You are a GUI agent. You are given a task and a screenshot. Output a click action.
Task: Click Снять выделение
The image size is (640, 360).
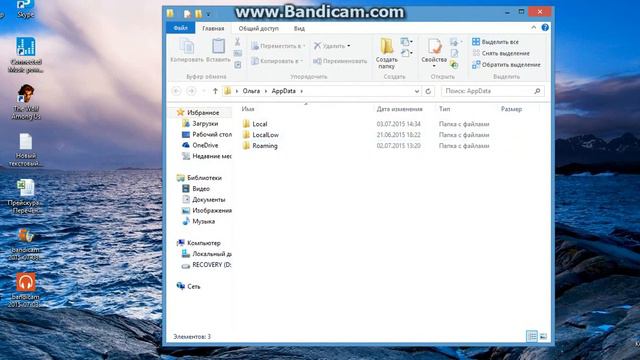pyautogui.click(x=501, y=53)
